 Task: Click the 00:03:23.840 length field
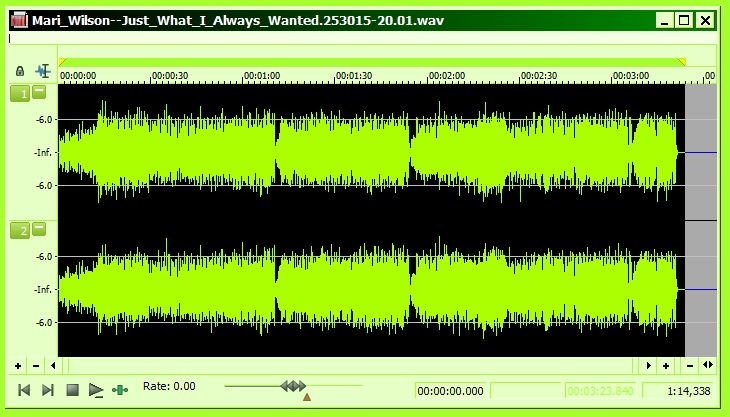tap(600, 391)
